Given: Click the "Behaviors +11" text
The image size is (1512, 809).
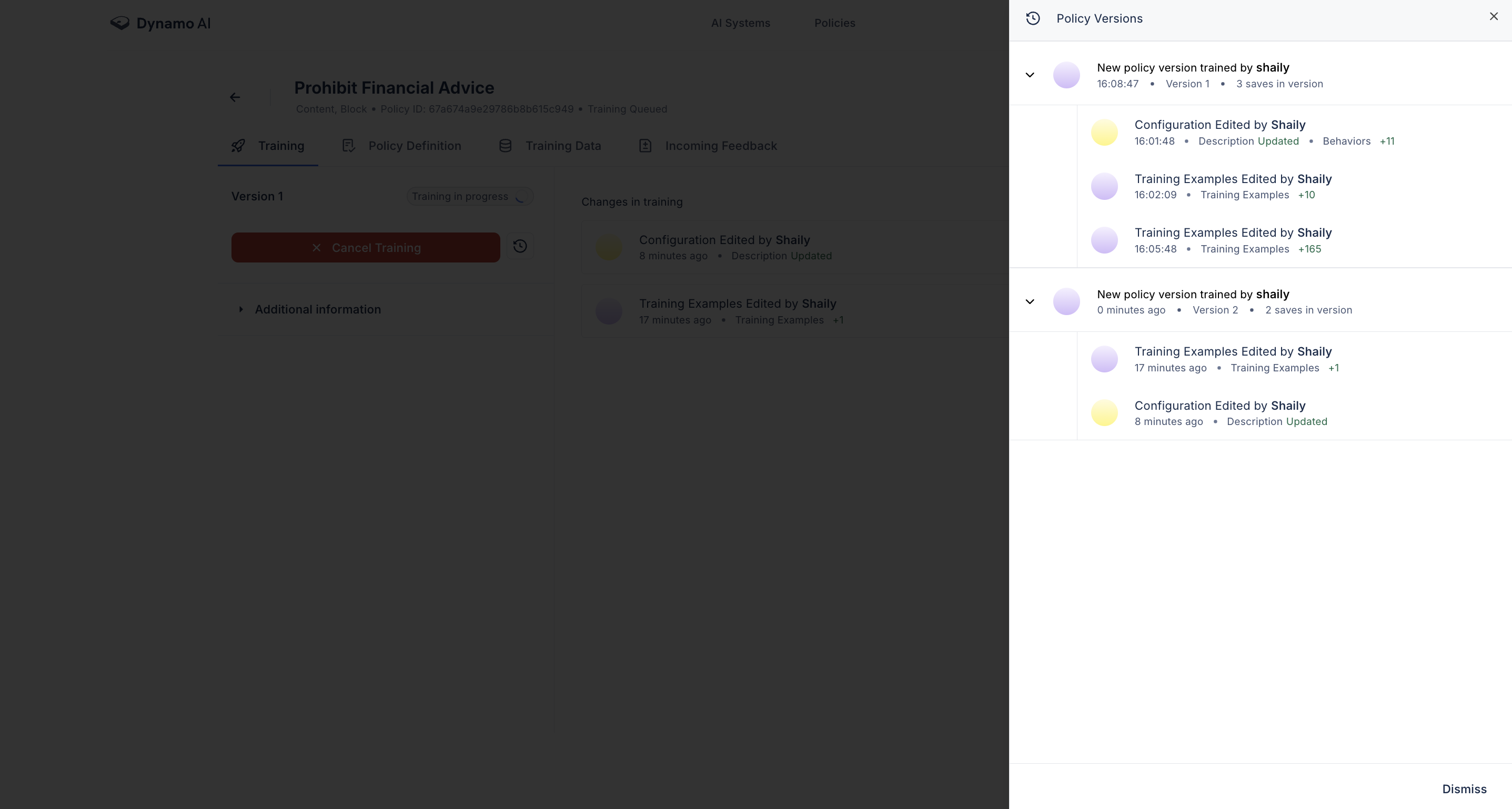Looking at the screenshot, I should coord(1358,141).
